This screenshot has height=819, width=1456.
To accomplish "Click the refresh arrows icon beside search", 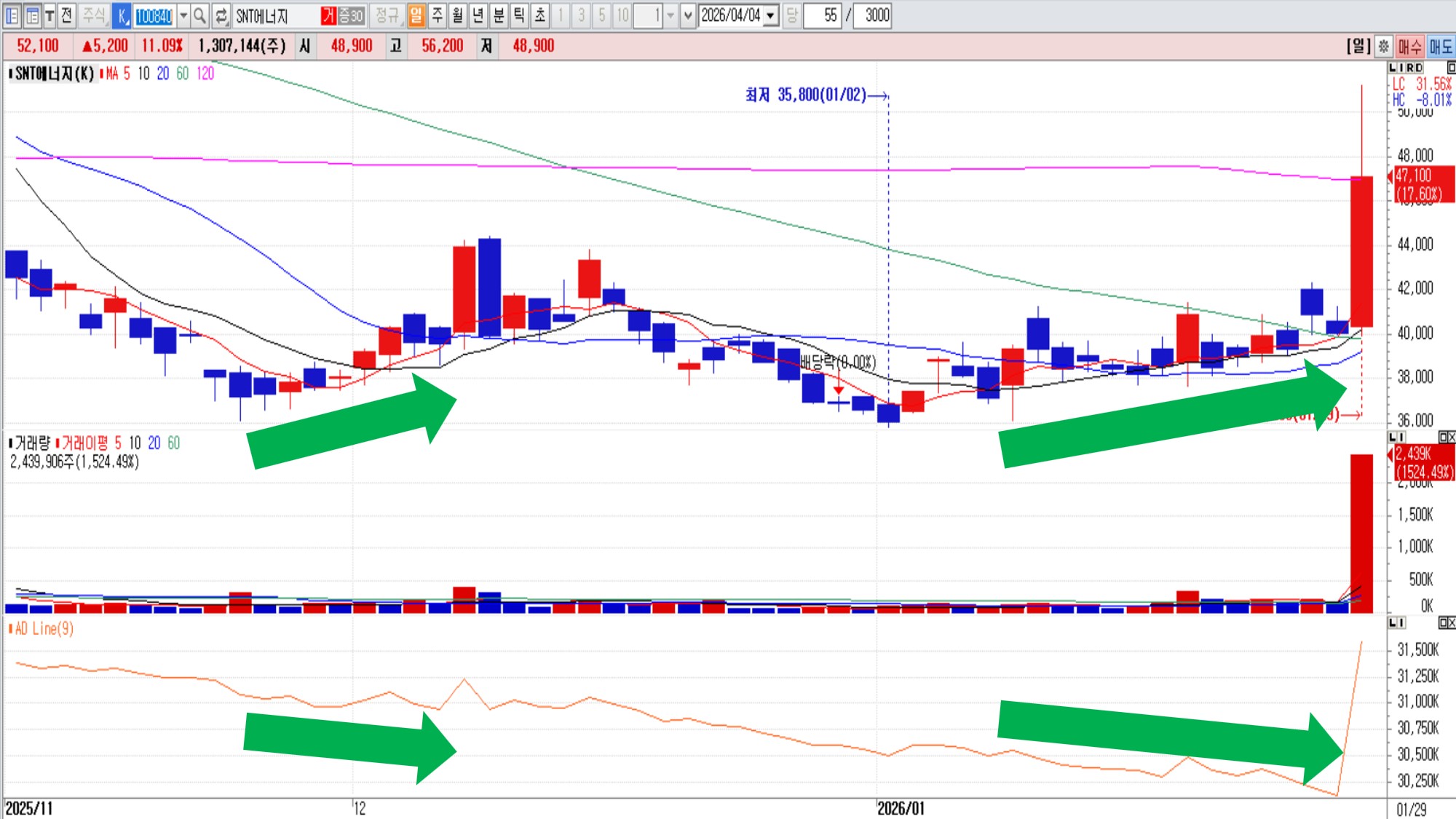I will 221,15.
